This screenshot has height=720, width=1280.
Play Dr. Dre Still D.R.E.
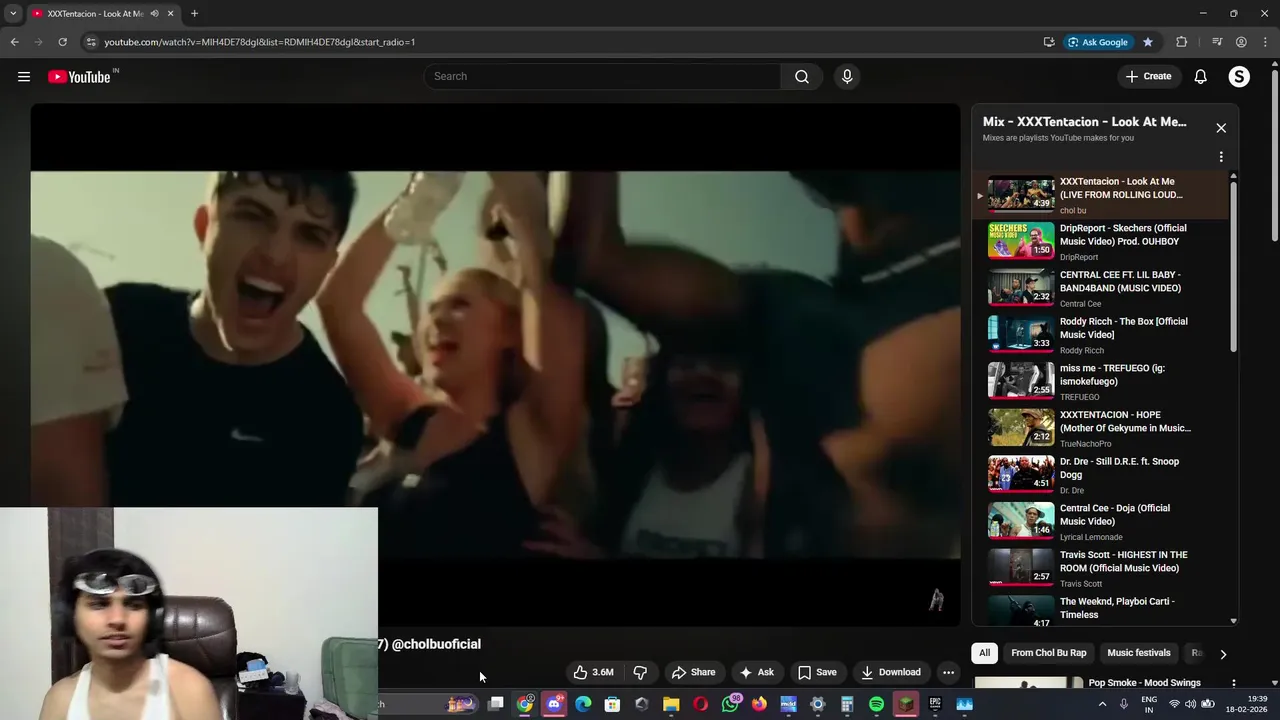pos(1100,475)
